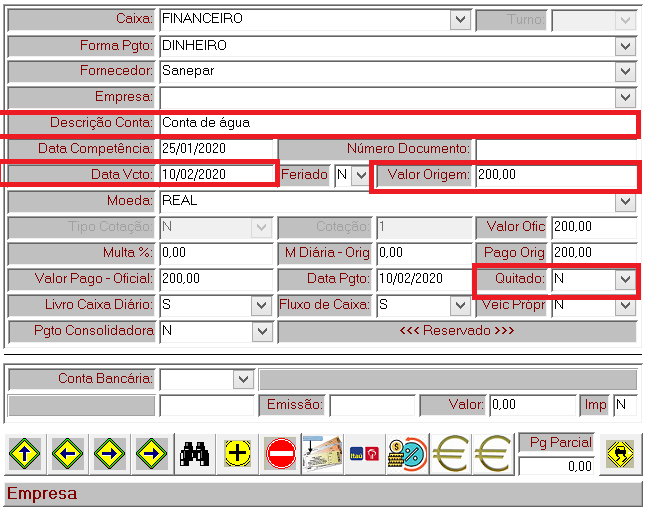Expand the Fornecedor dropdown

click(626, 72)
